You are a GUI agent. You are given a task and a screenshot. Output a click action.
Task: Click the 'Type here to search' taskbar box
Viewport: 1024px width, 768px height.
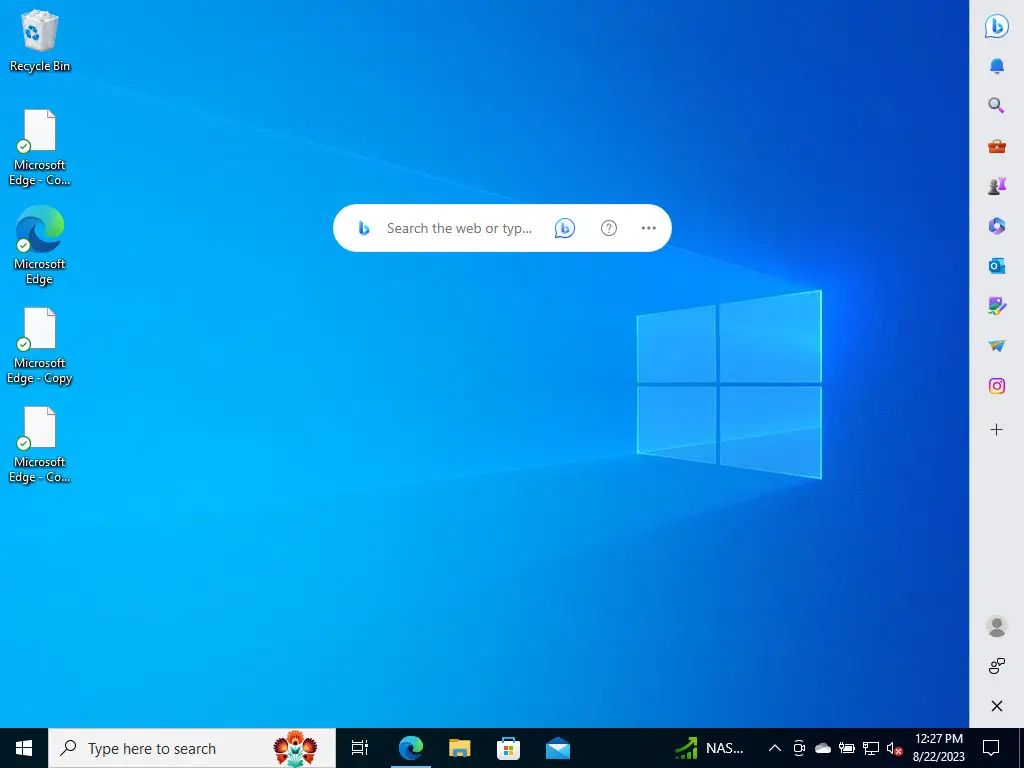coord(192,748)
